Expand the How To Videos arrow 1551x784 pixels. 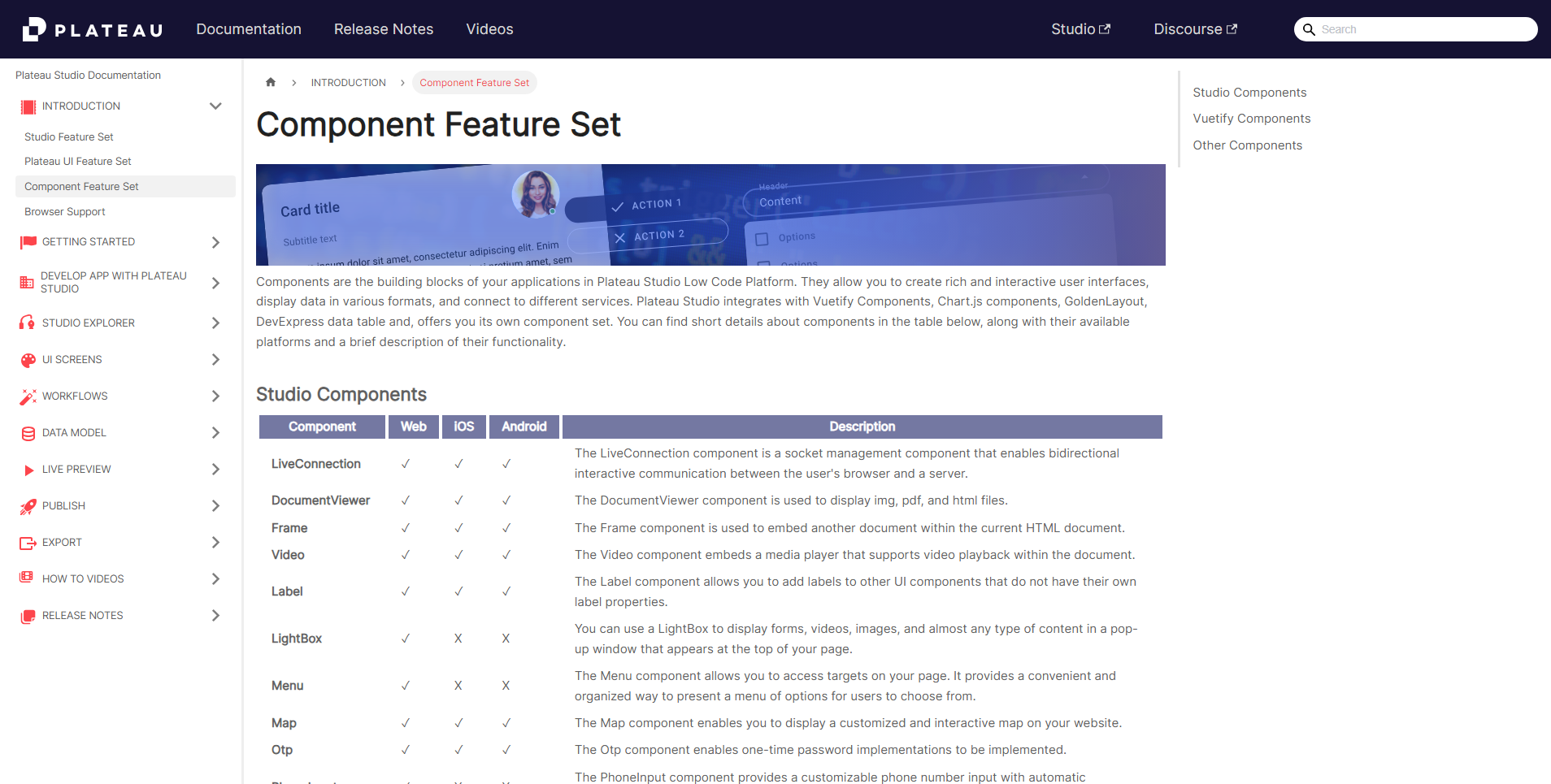pos(215,579)
